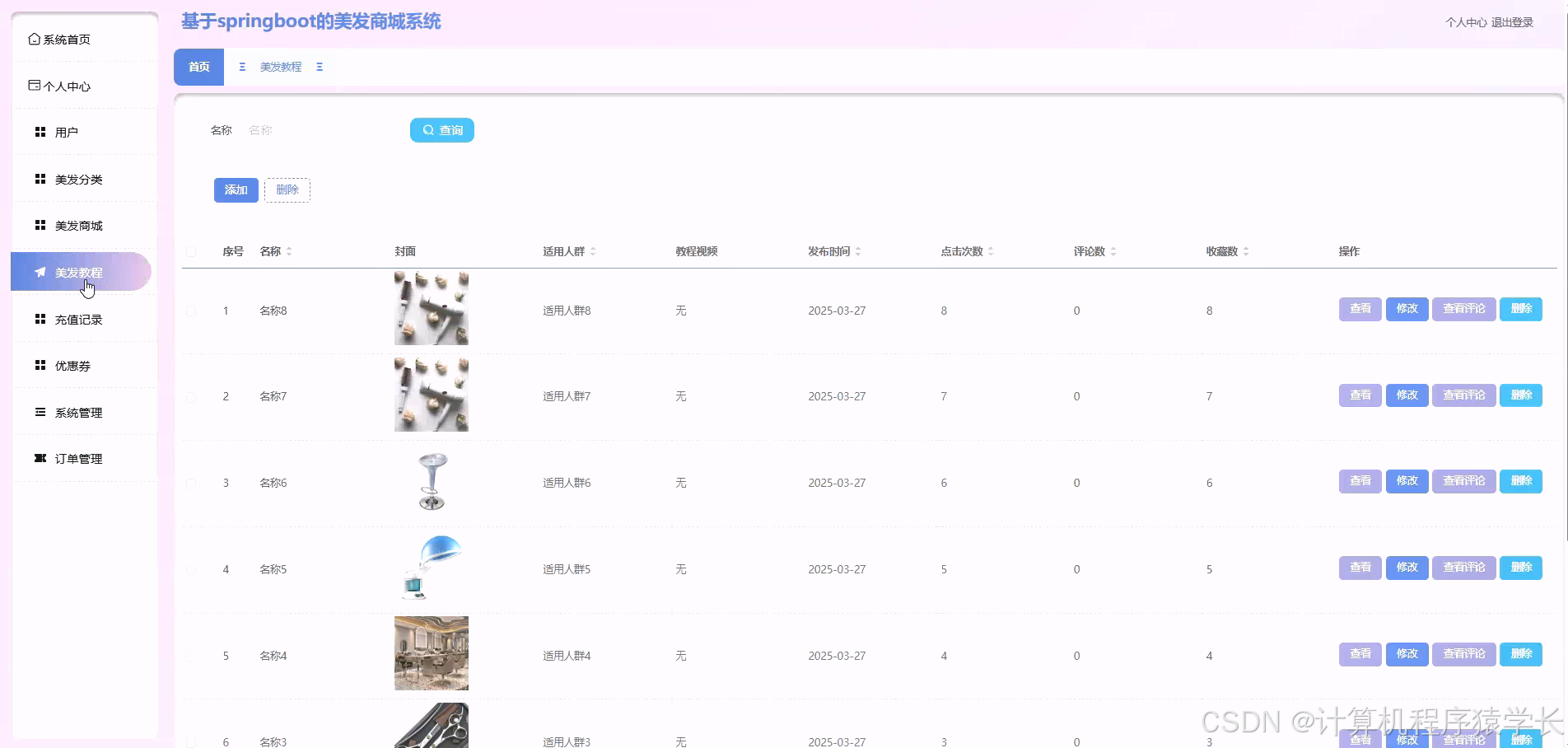Viewport: 1568px width, 748px height.
Task: Click the 用户 management icon
Action: [x=40, y=131]
